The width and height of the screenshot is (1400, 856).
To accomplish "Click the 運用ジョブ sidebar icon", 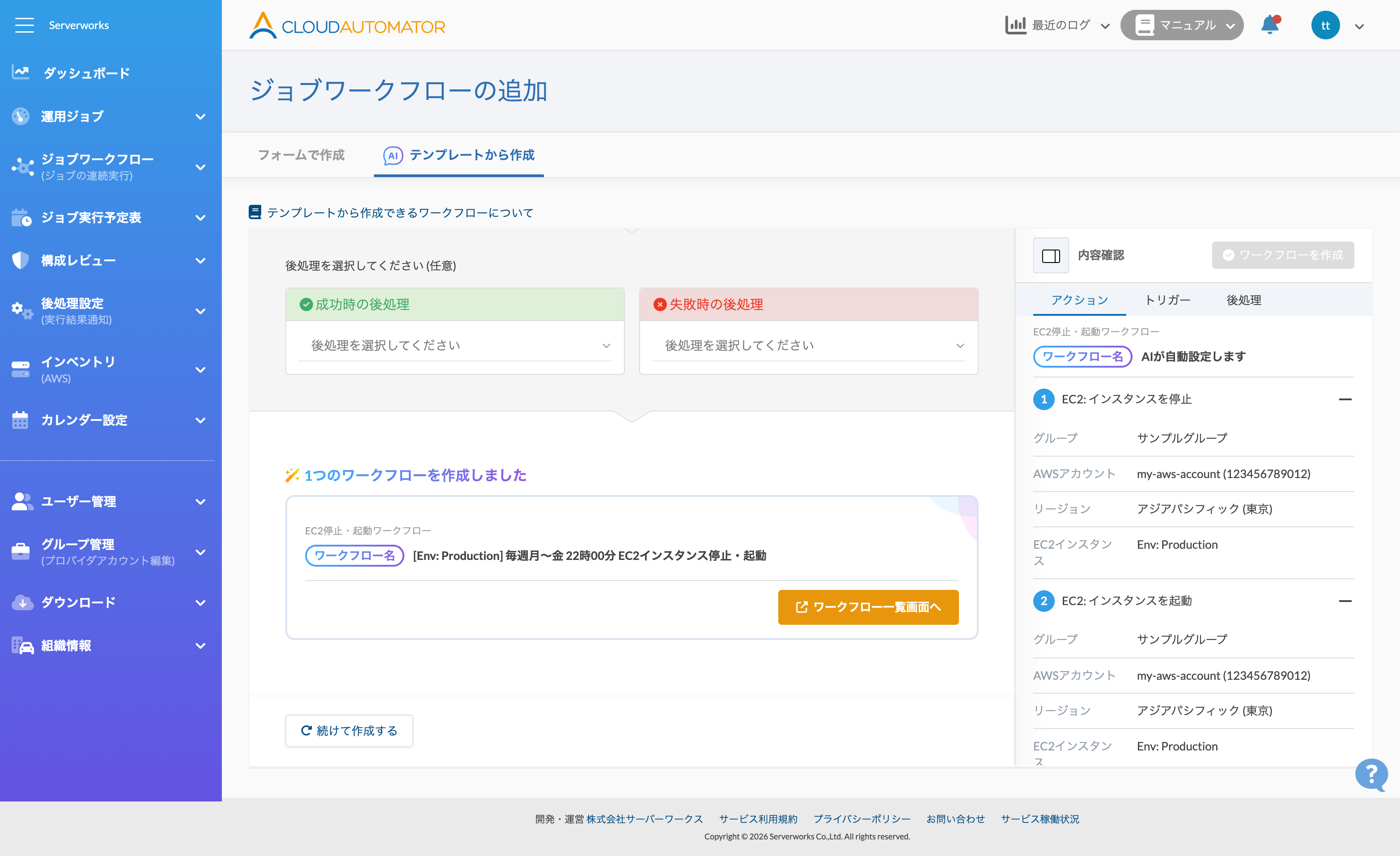I will [x=21, y=116].
